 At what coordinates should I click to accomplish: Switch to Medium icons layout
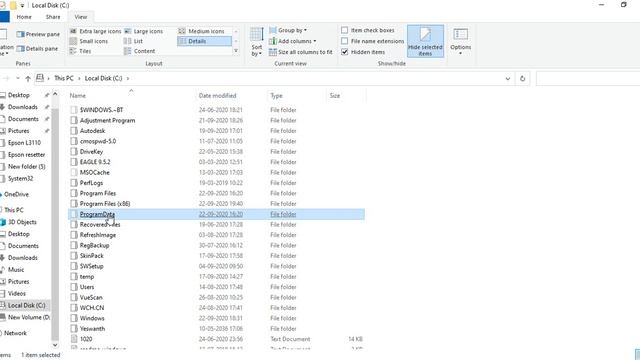[202, 31]
